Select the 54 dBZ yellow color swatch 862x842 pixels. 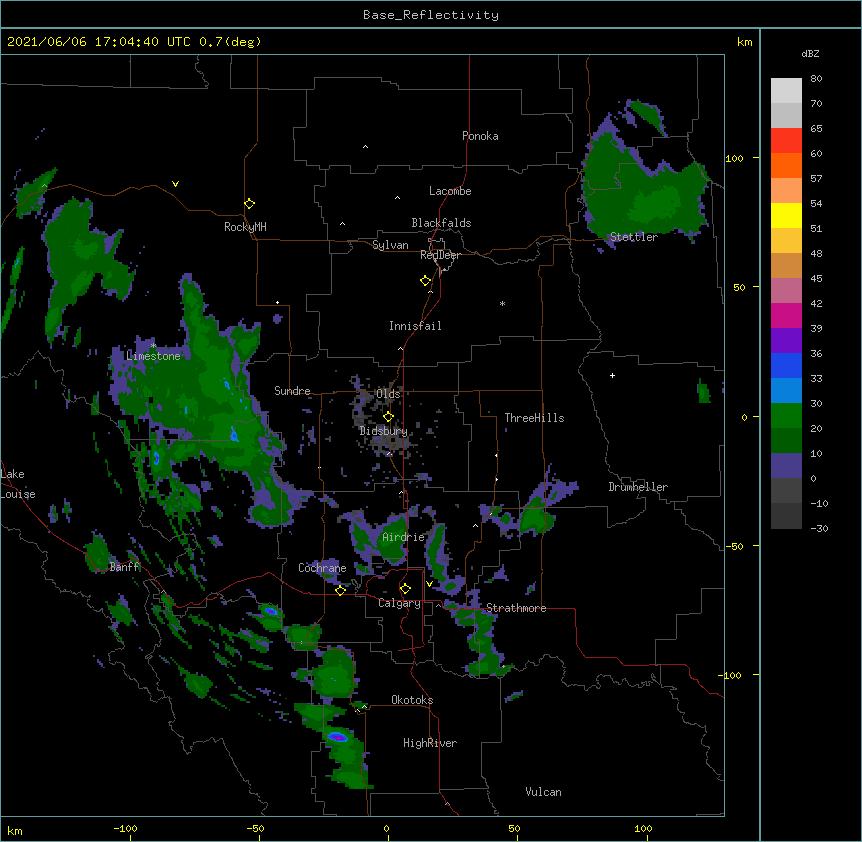point(786,215)
